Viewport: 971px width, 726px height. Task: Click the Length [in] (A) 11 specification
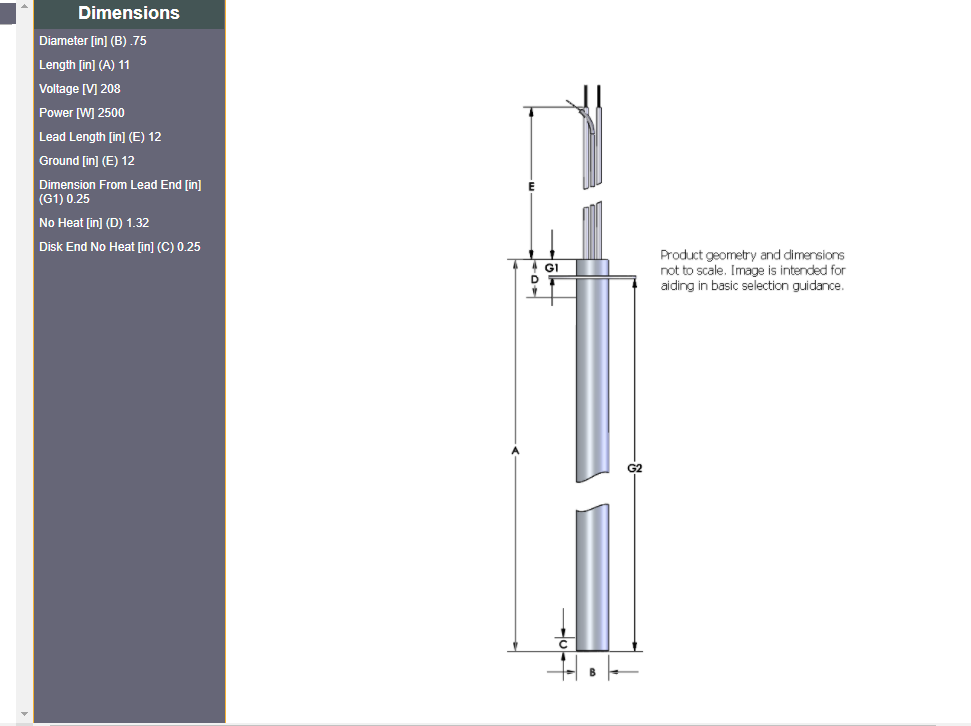pyautogui.click(x=84, y=64)
